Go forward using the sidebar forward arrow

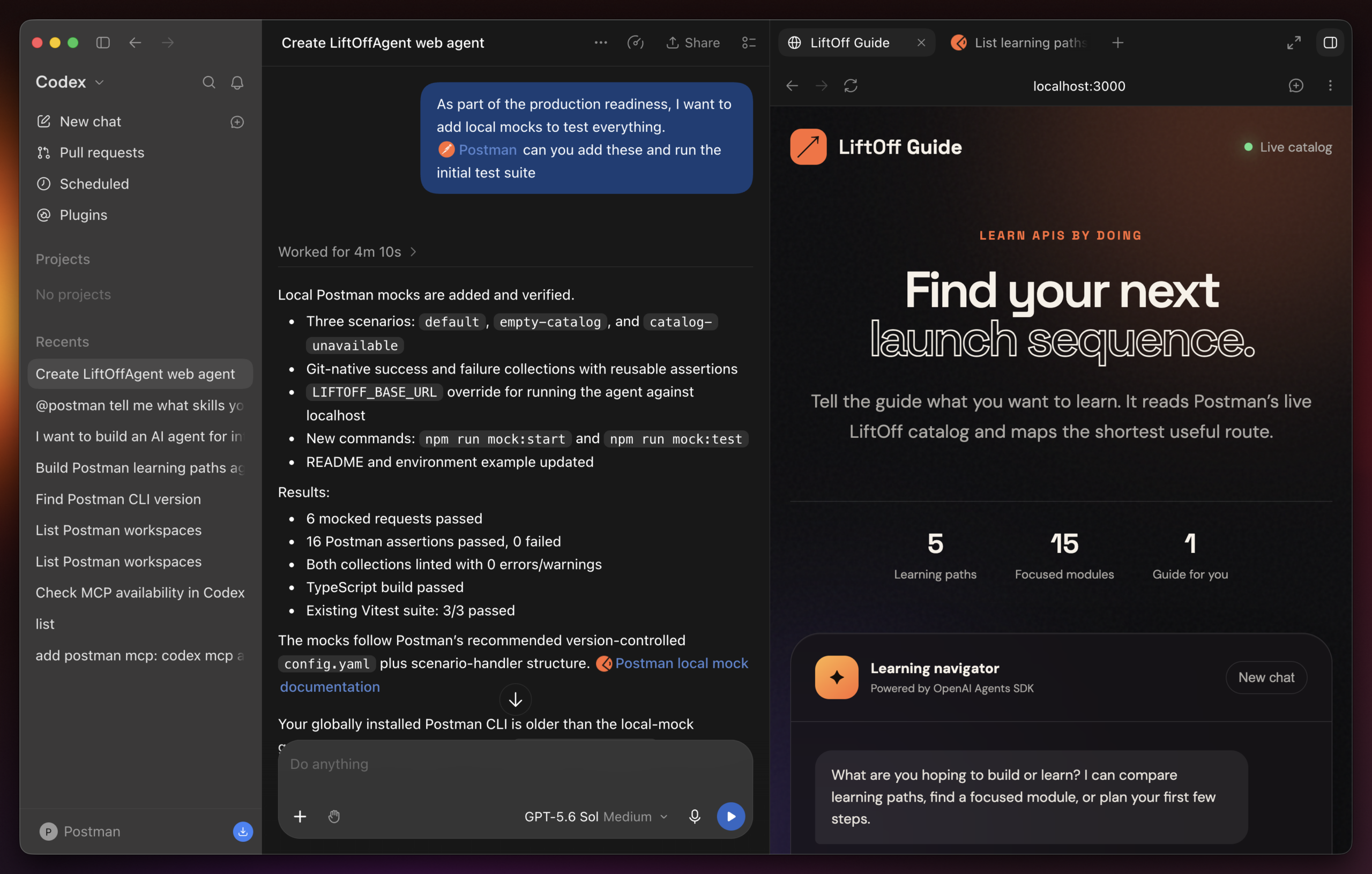[x=168, y=43]
